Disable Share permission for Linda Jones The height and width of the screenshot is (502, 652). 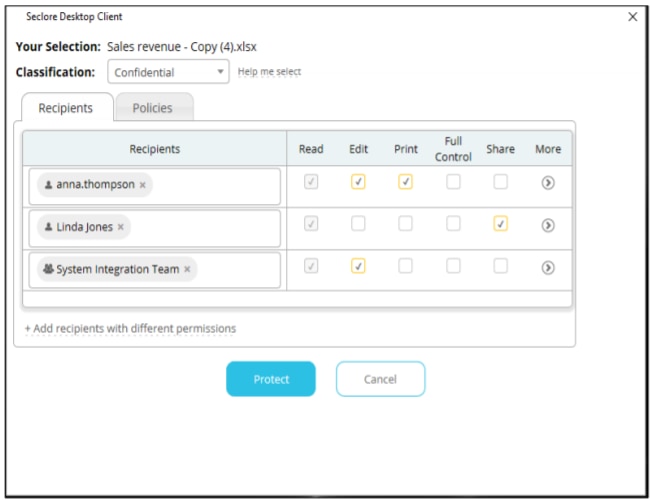500,224
